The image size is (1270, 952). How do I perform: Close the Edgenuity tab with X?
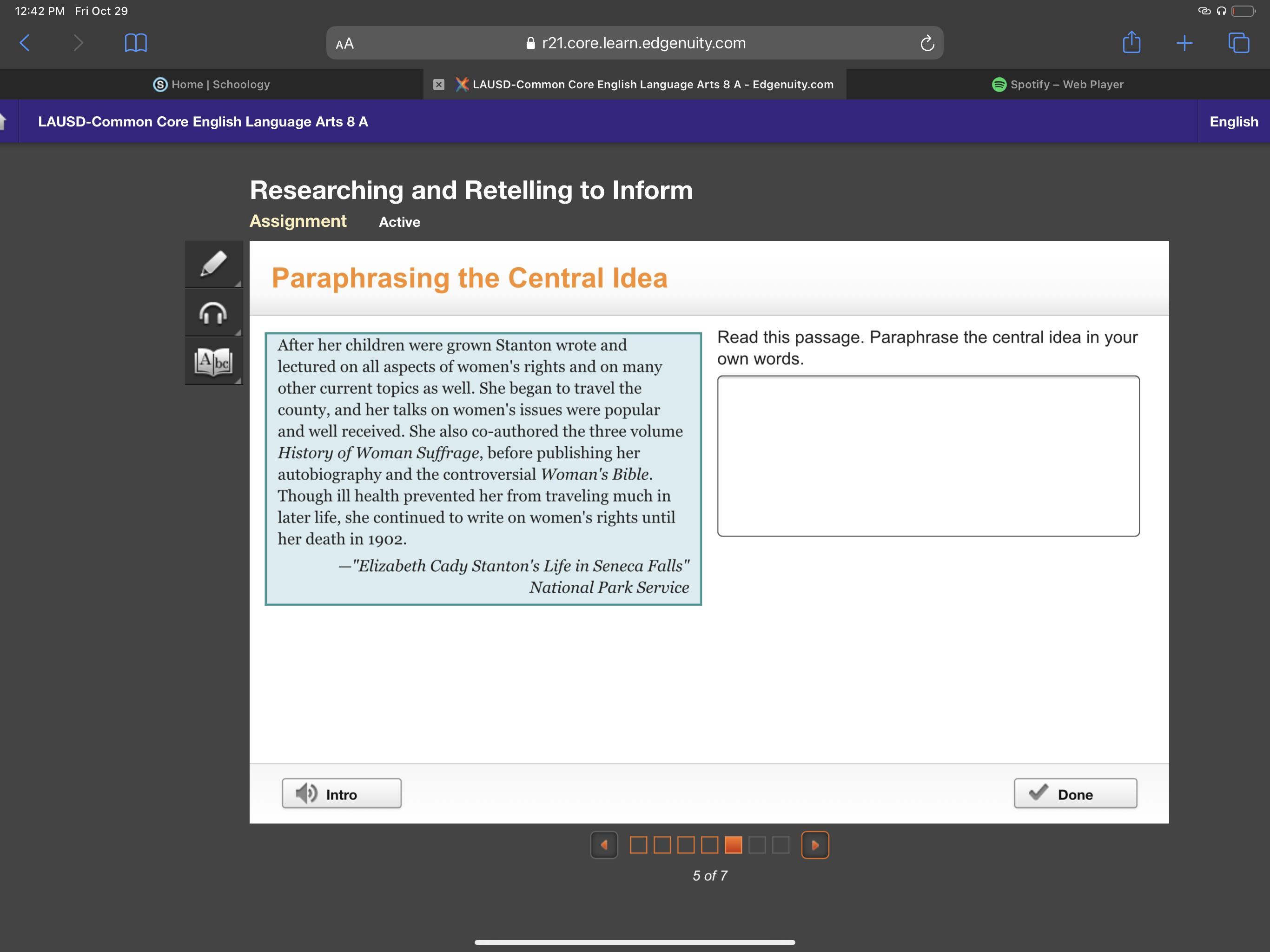439,85
